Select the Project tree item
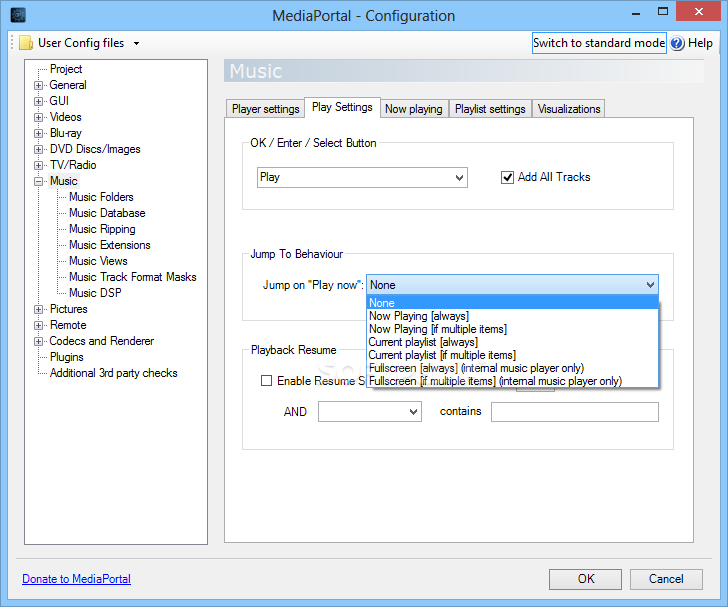The height and width of the screenshot is (607, 728). pyautogui.click(x=66, y=69)
